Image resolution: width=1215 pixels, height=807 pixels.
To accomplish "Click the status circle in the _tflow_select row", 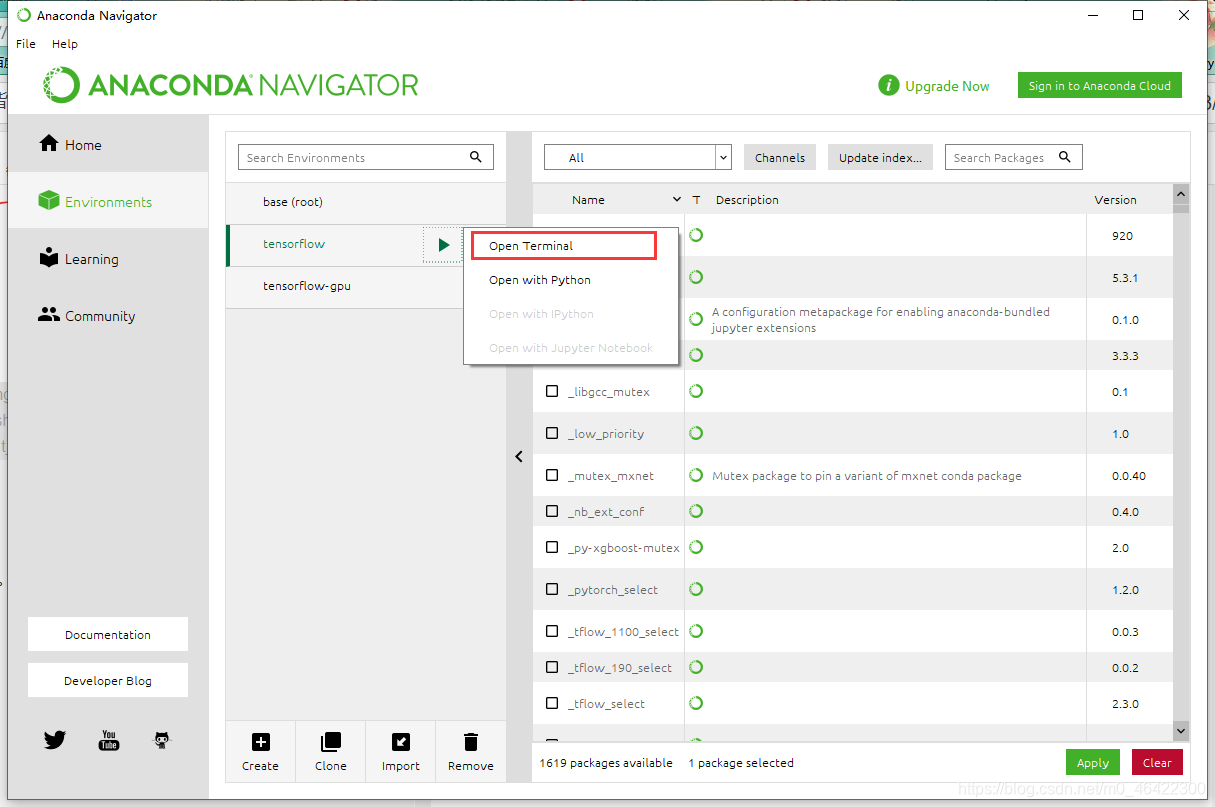I will tap(696, 703).
